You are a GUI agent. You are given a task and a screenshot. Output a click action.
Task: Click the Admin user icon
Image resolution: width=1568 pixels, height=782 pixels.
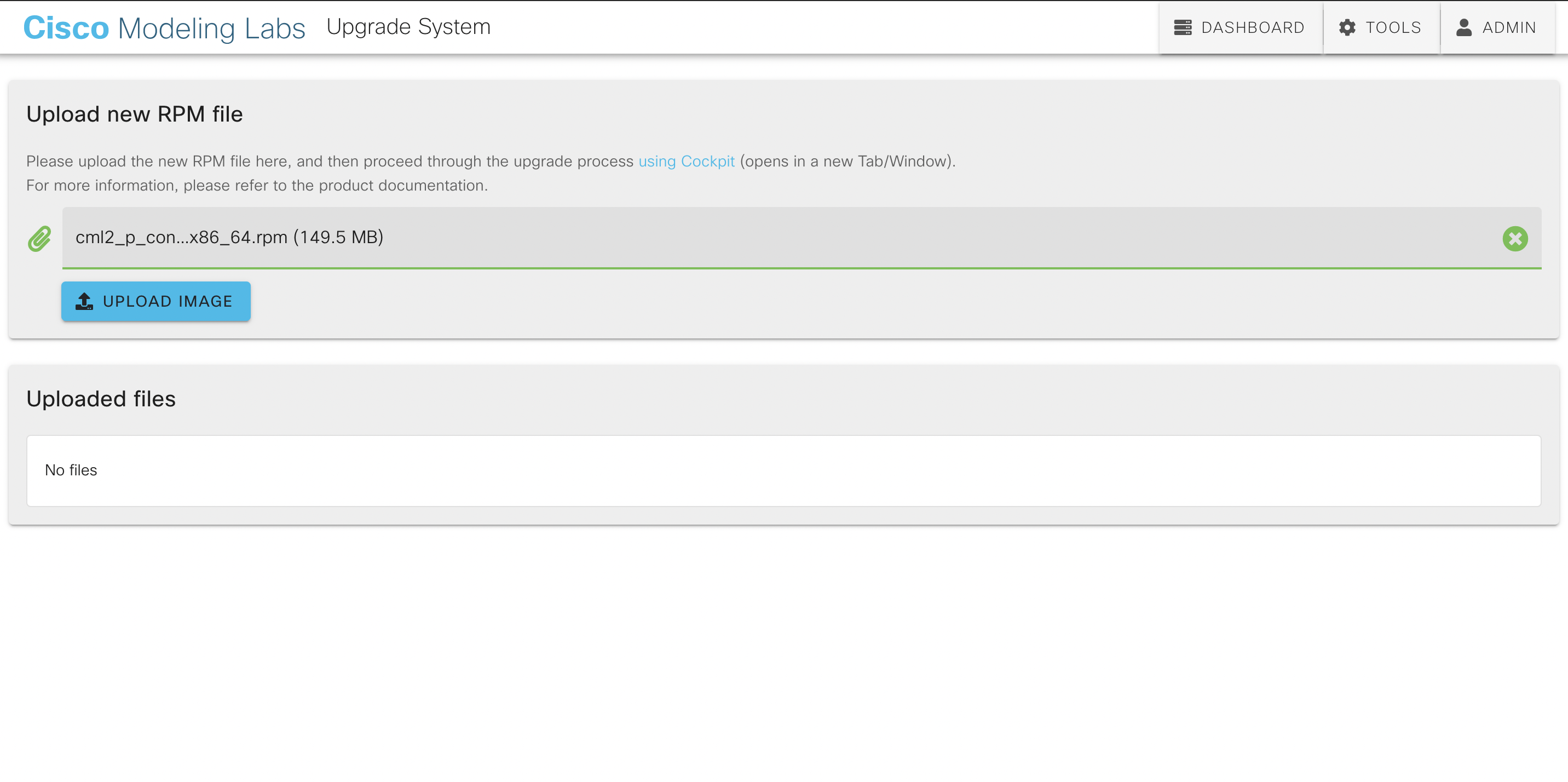1463,27
